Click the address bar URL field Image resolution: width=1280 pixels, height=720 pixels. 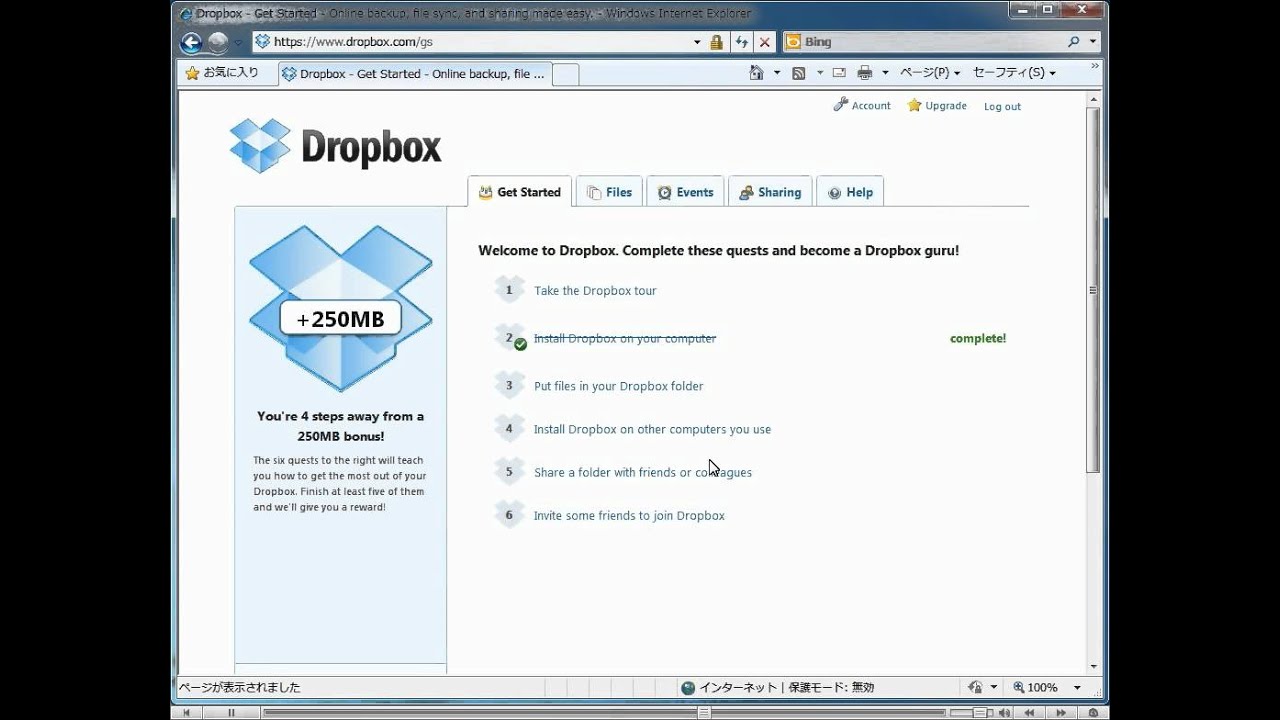click(470, 42)
